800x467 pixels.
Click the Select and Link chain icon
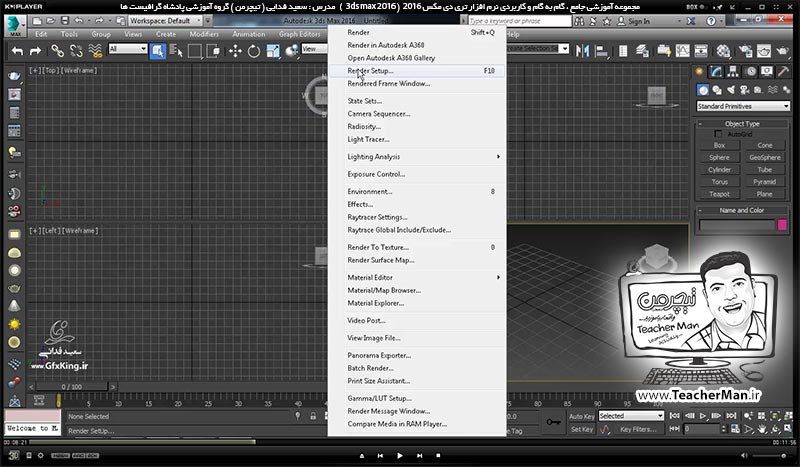57,51
